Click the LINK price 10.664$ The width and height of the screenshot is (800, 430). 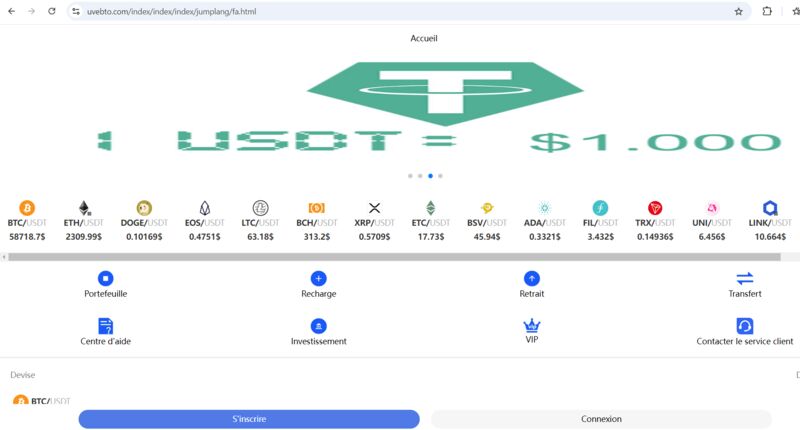(x=770, y=237)
